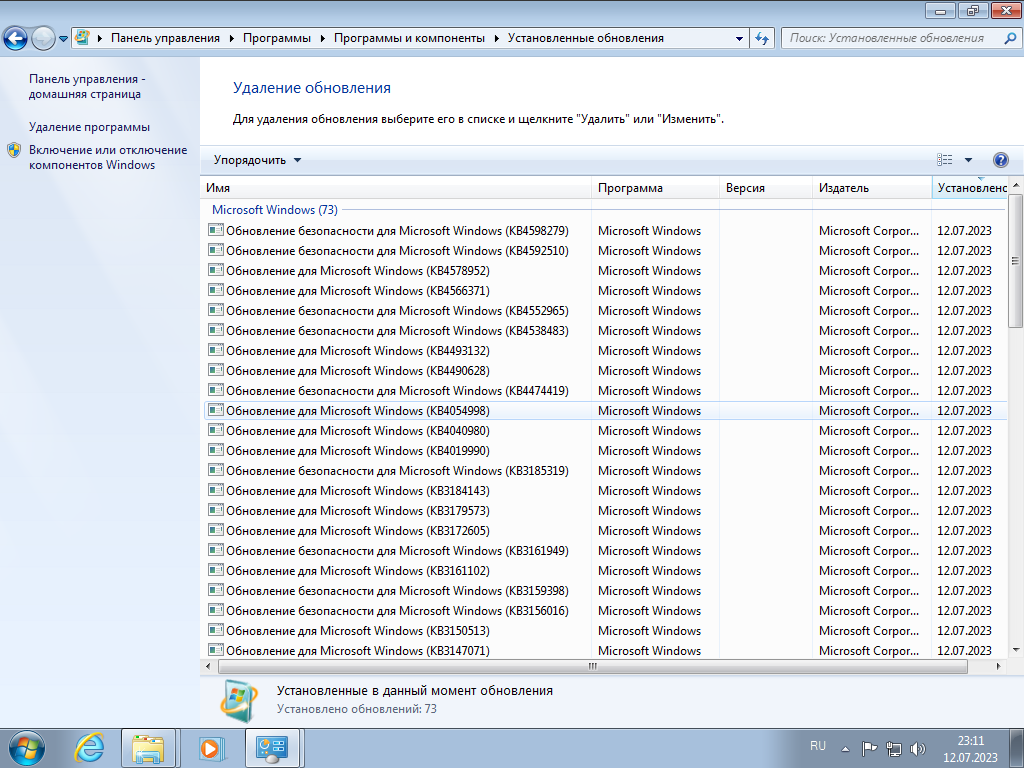Open the Uninstall a program link
This screenshot has height=768, width=1024.
(x=89, y=127)
